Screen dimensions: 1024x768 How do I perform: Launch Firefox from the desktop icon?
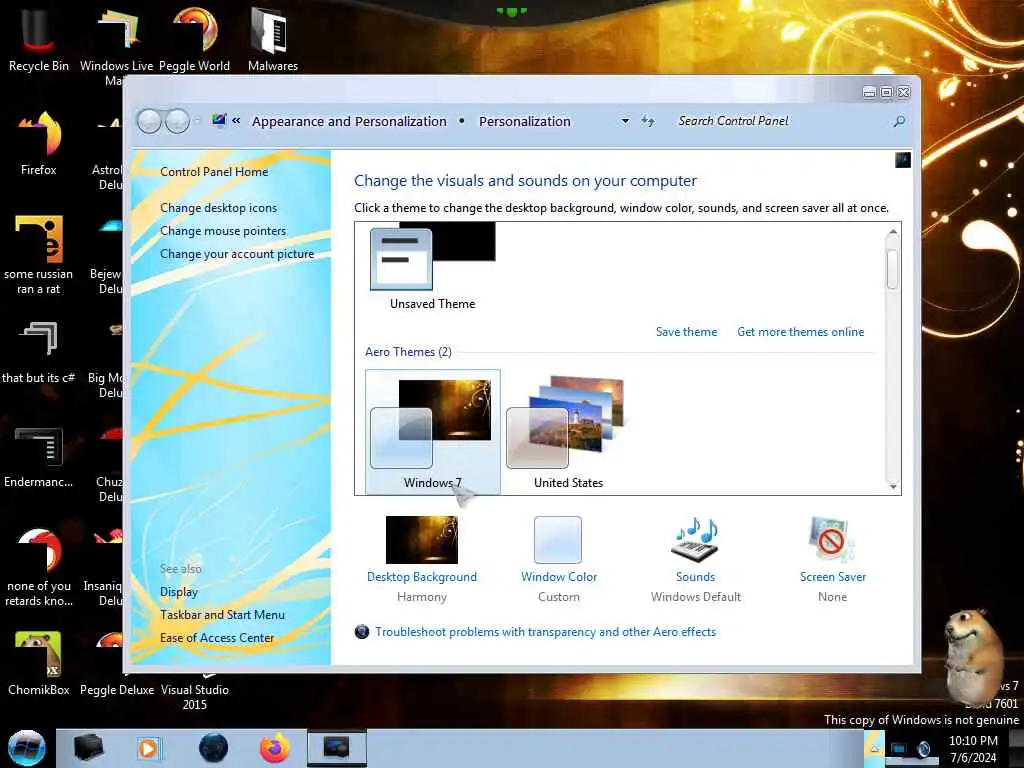(x=39, y=144)
